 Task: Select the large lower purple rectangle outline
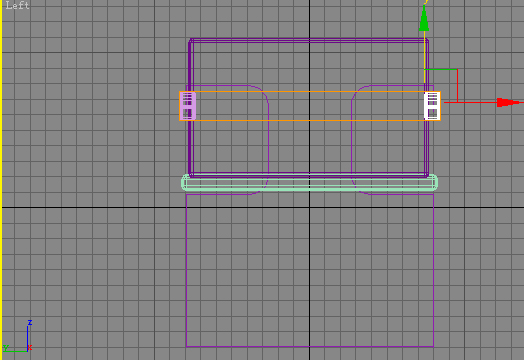click(310, 270)
